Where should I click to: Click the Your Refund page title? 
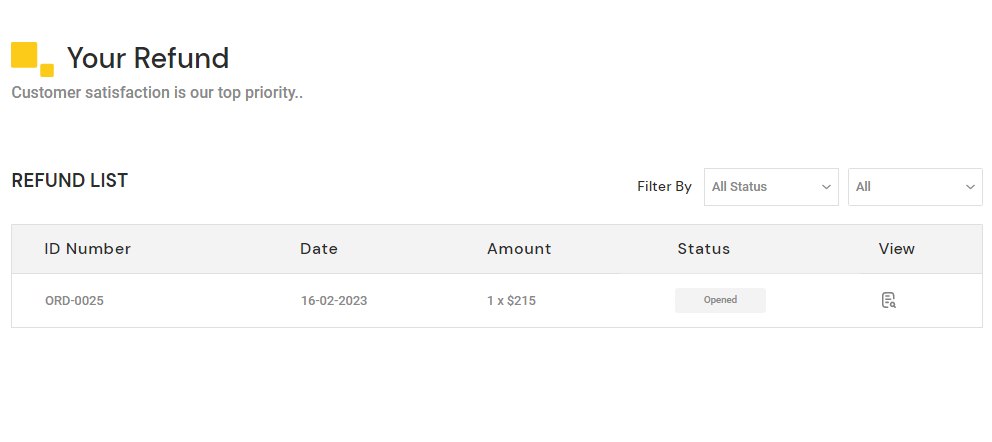148,58
